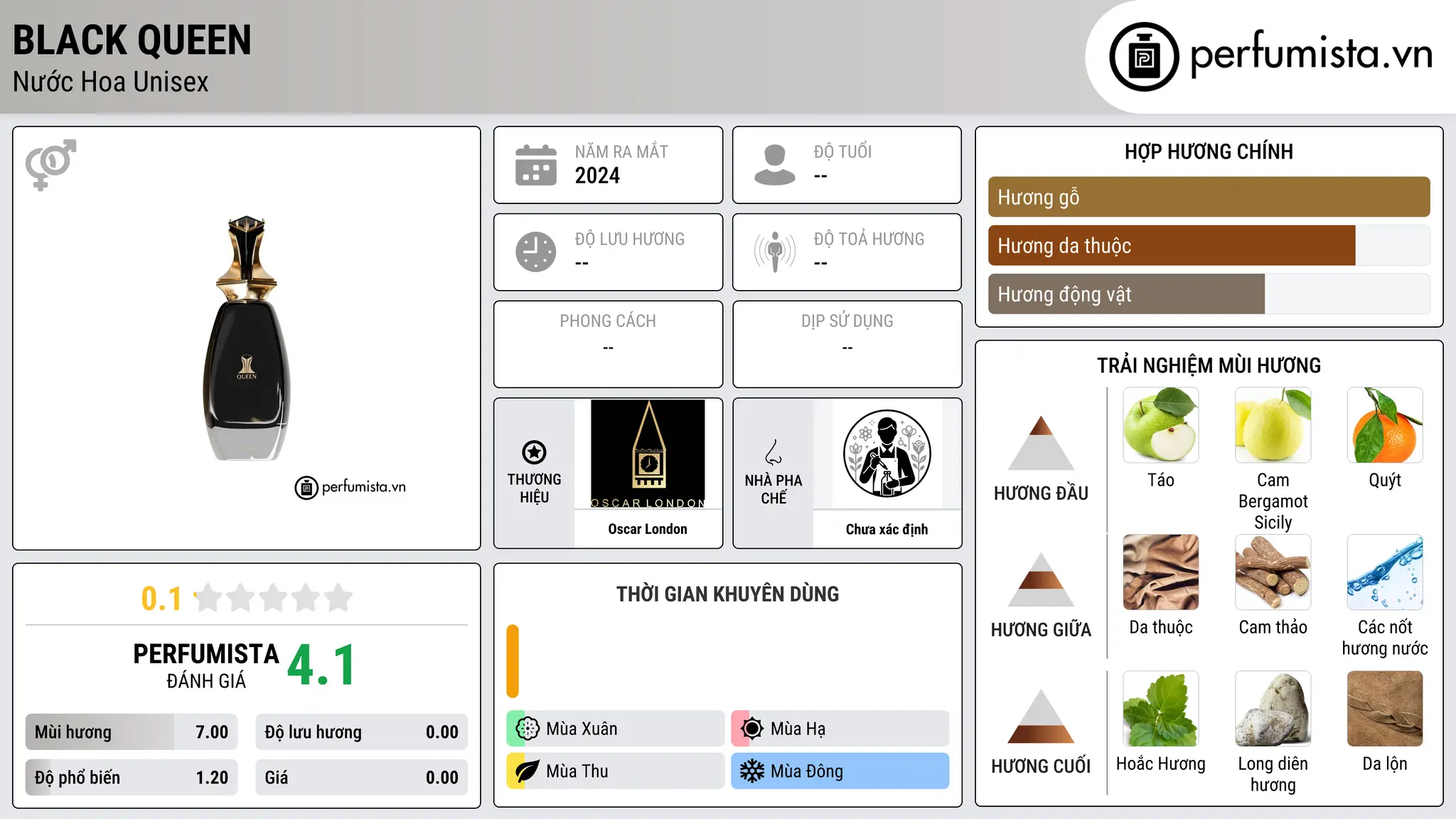Open the Da thuộc leather note image
This screenshot has width=1456, height=819.
[1161, 572]
